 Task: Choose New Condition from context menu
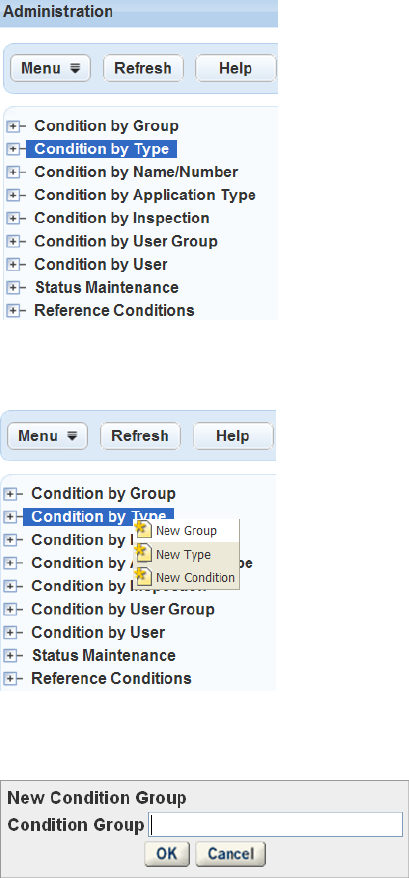click(x=186, y=577)
